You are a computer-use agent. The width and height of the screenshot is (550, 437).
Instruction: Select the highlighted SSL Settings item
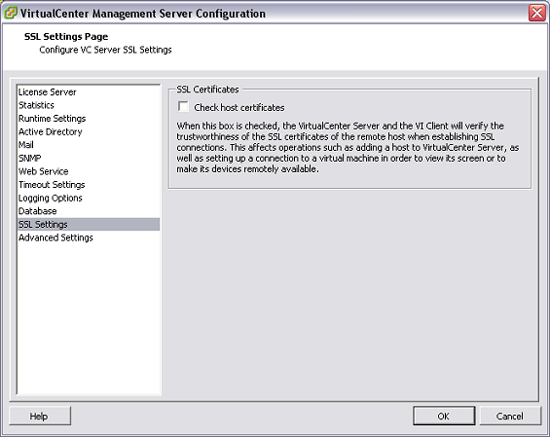[88, 224]
